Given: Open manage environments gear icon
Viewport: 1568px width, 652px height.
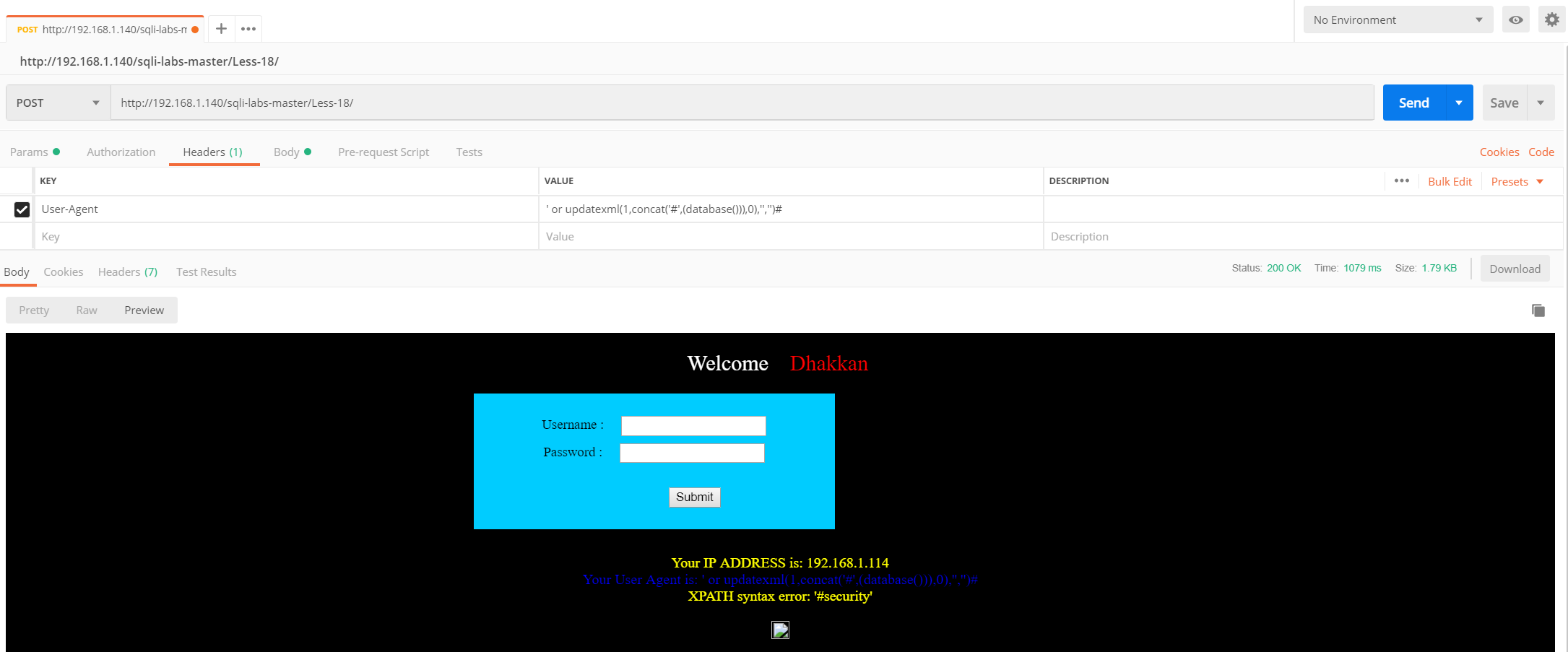Looking at the screenshot, I should pos(1551,20).
